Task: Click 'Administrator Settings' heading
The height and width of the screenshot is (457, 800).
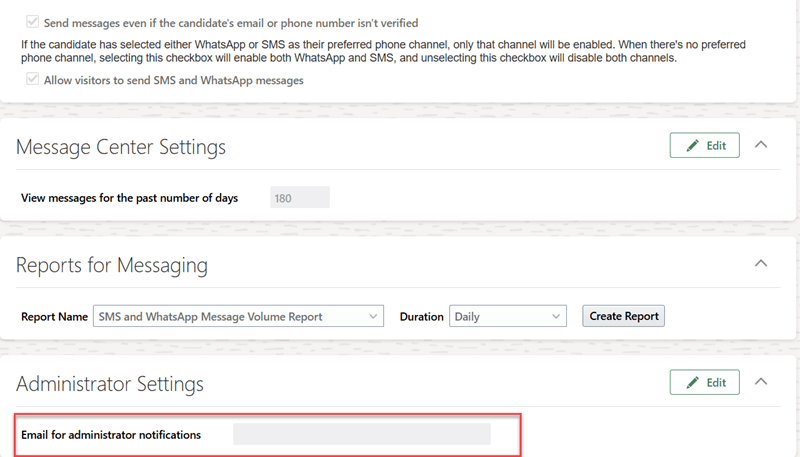Action: click(x=110, y=384)
